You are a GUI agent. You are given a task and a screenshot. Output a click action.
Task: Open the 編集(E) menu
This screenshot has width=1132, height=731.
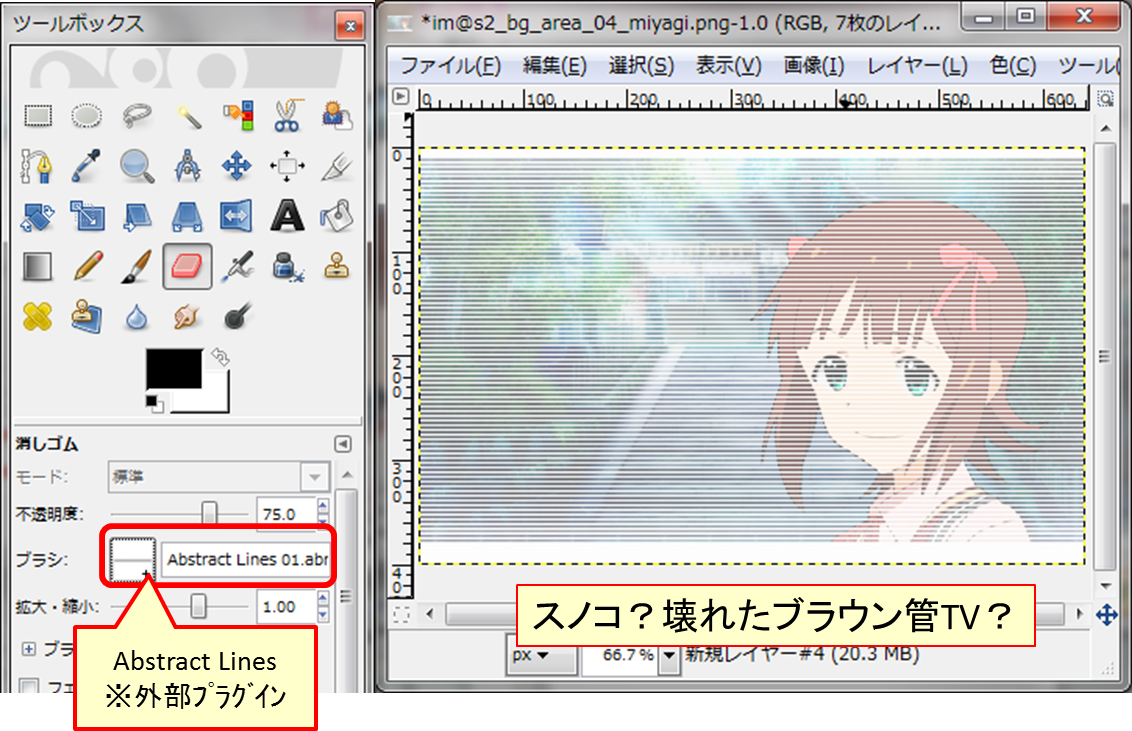click(554, 66)
